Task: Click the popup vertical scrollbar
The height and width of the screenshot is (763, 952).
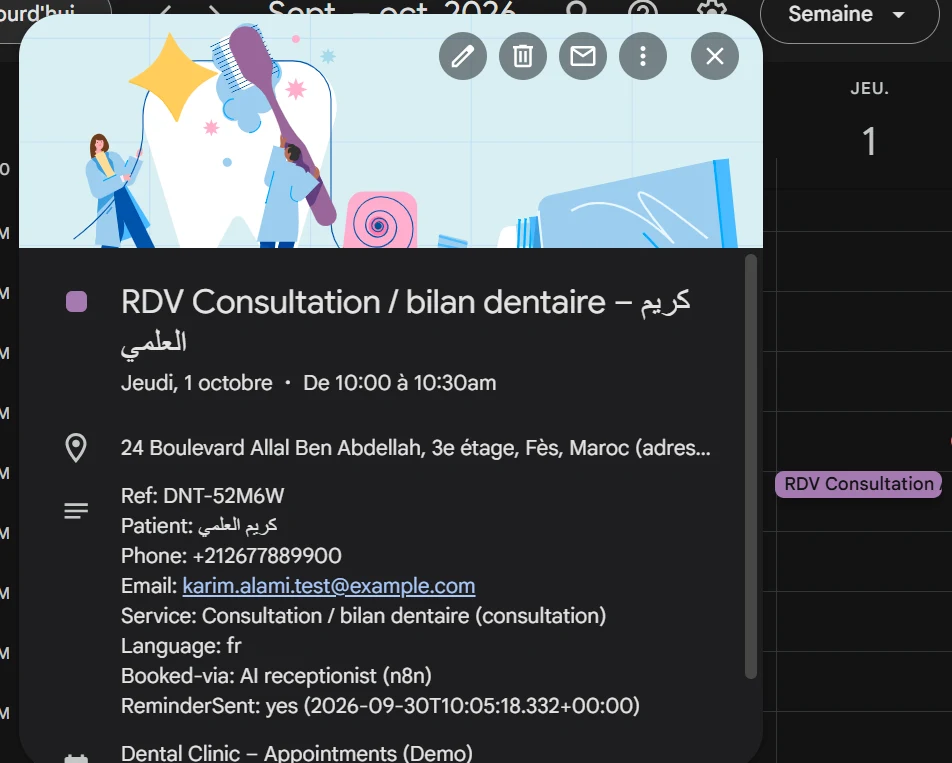Action: (751, 466)
